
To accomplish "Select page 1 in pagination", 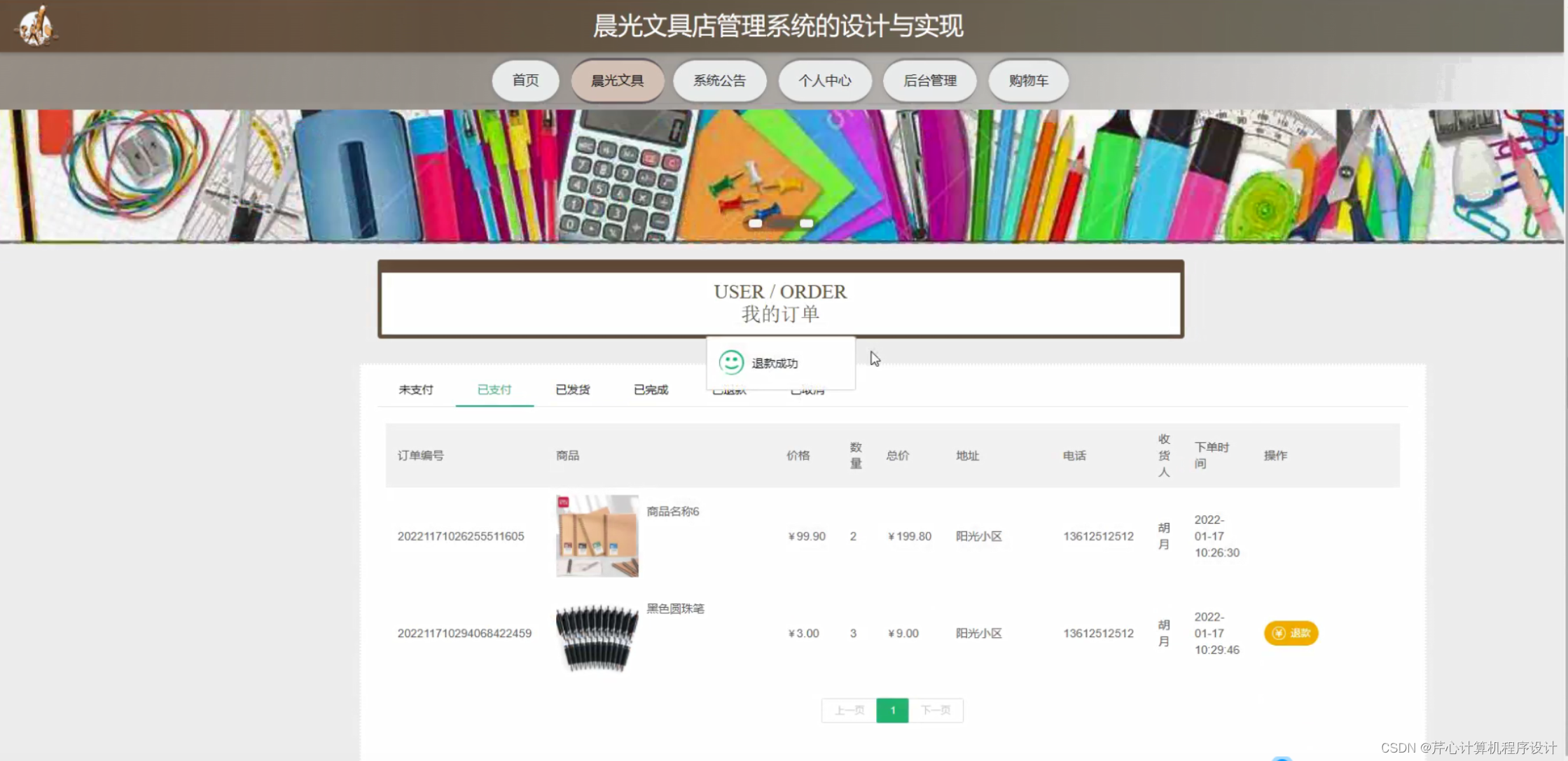I will 892,710.
